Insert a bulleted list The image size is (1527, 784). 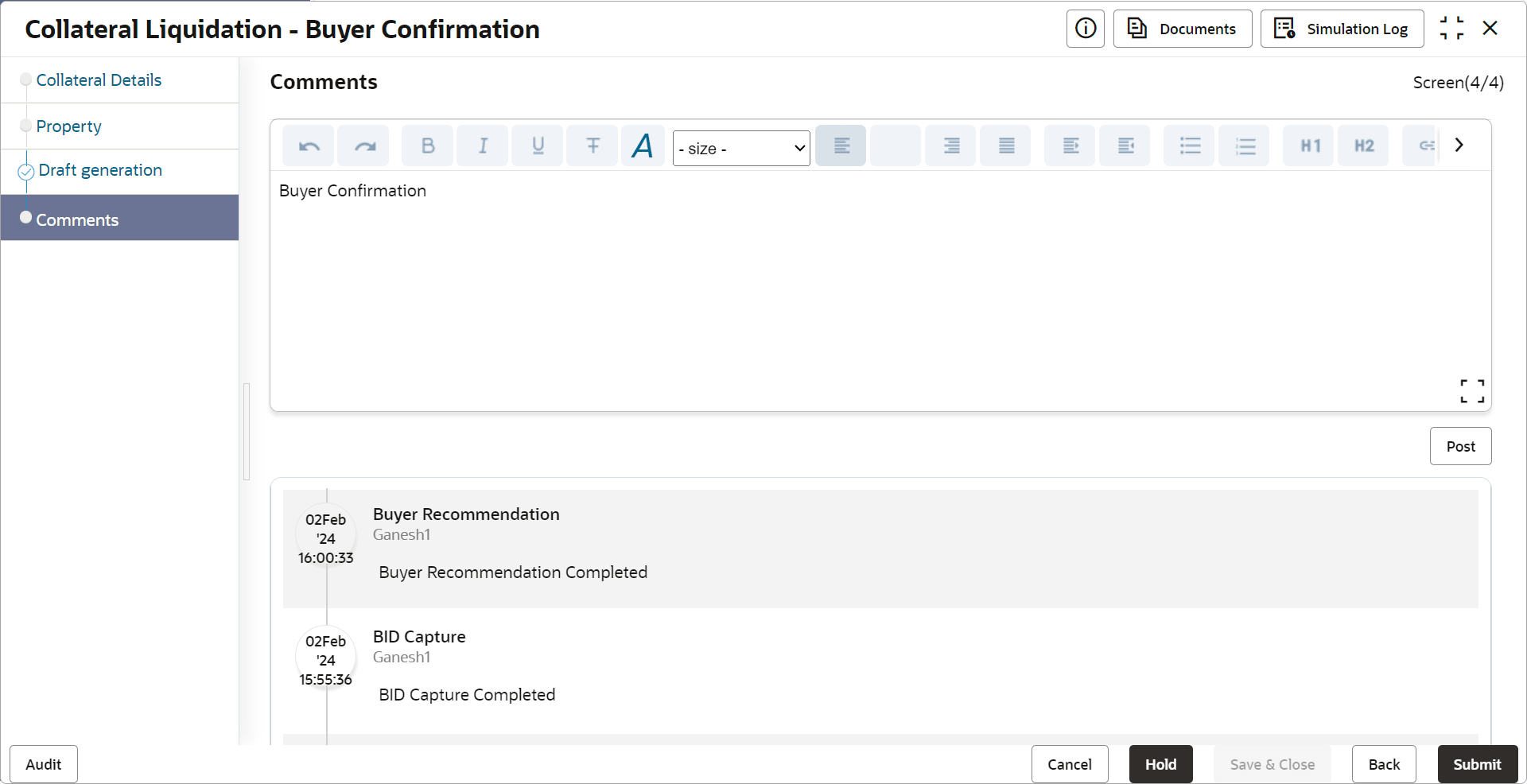click(1190, 146)
